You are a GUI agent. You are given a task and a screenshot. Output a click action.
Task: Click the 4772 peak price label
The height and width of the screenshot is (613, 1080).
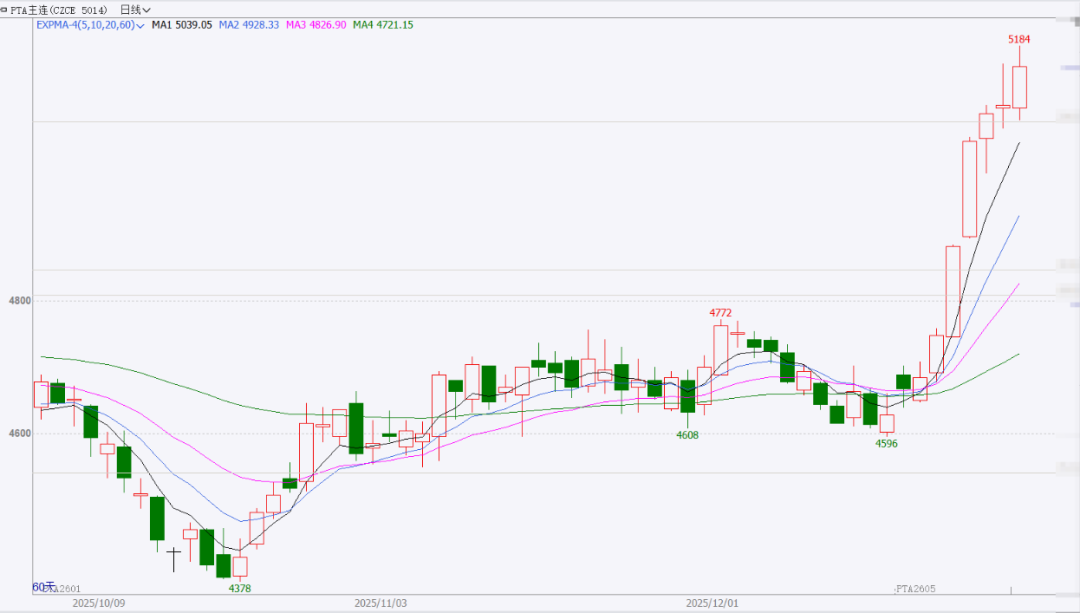[x=720, y=313]
